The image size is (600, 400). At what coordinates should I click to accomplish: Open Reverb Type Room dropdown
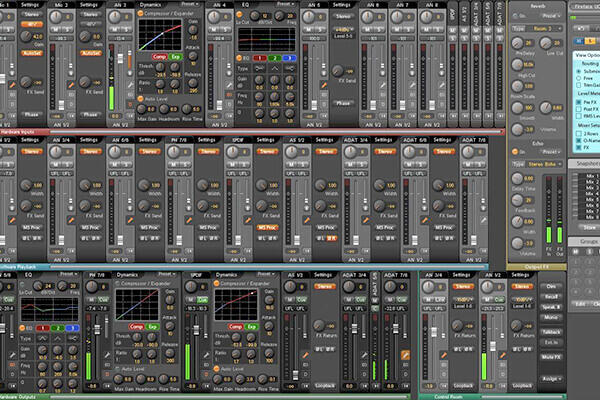coord(542,29)
